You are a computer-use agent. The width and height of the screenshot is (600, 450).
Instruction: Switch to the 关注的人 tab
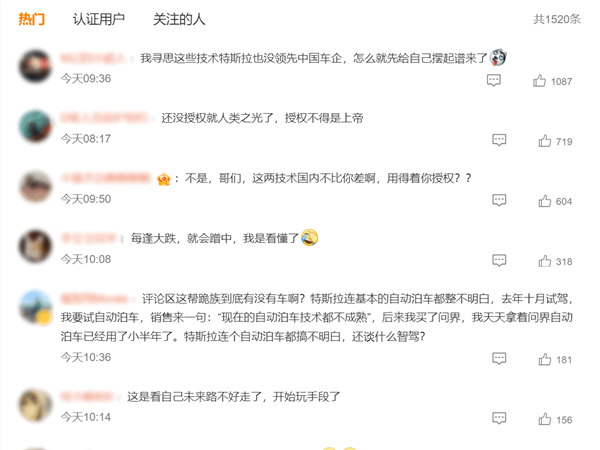pyautogui.click(x=179, y=19)
